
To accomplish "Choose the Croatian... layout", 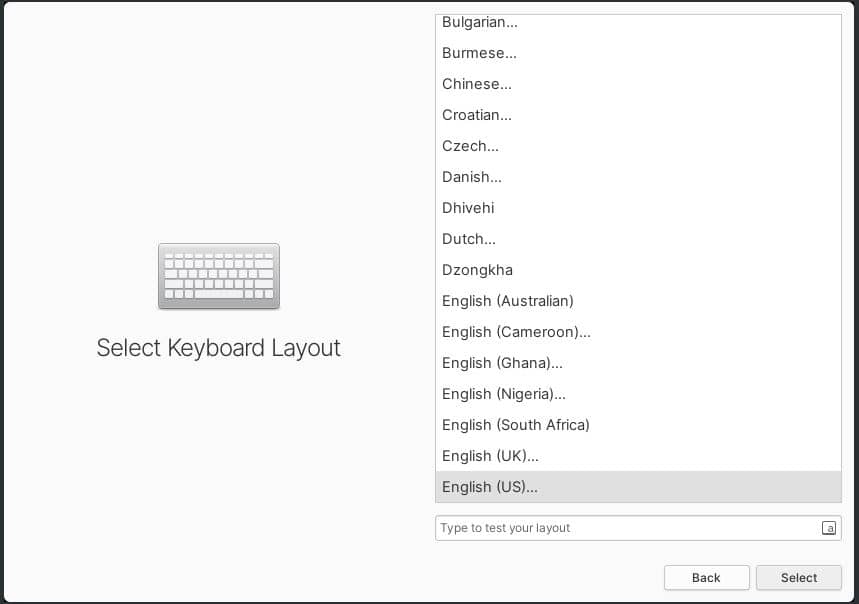I will 638,115.
